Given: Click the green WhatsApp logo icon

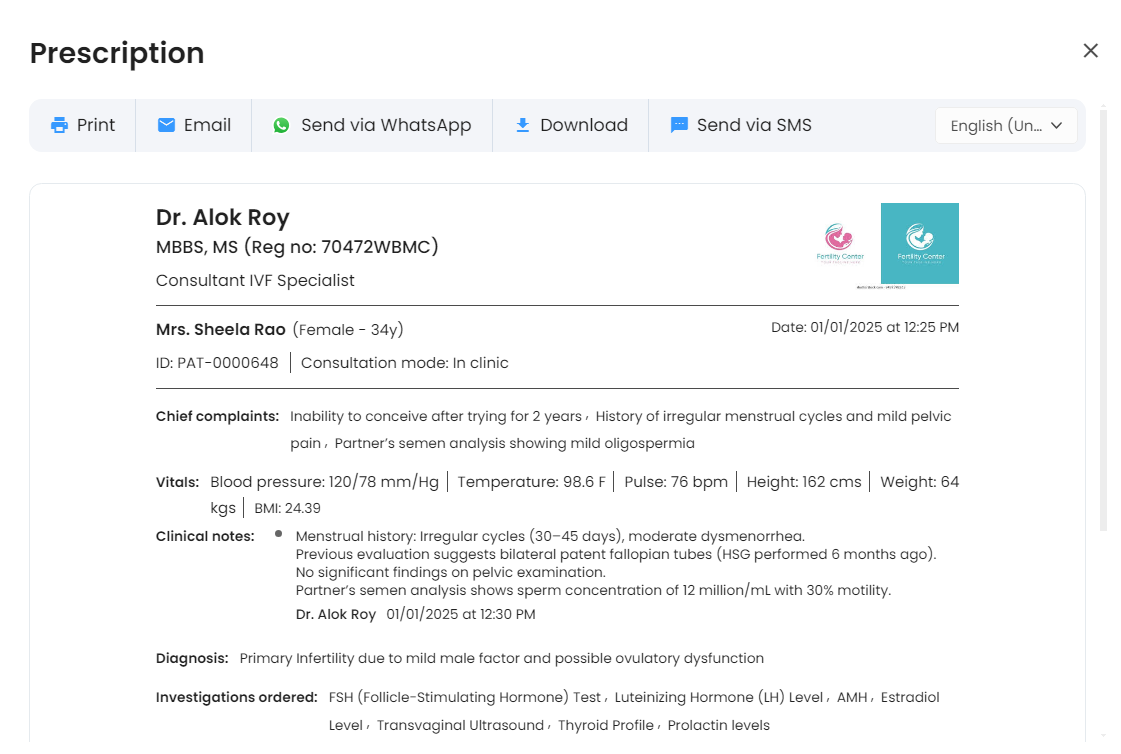Looking at the screenshot, I should tap(282, 126).
